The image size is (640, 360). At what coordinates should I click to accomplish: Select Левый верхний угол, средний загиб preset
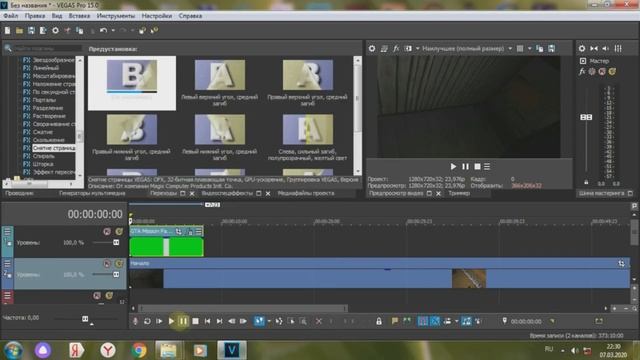click(220, 83)
